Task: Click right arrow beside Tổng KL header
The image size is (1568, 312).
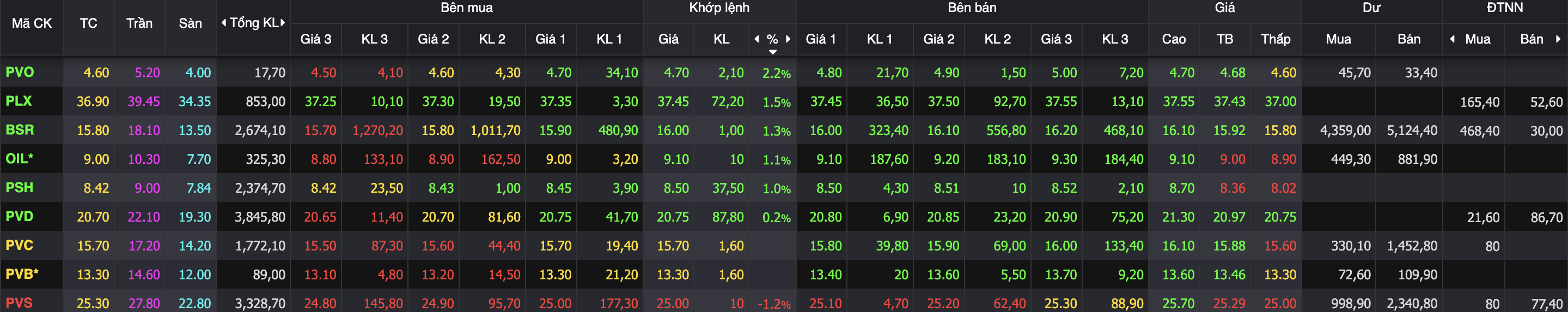Action: point(283,23)
